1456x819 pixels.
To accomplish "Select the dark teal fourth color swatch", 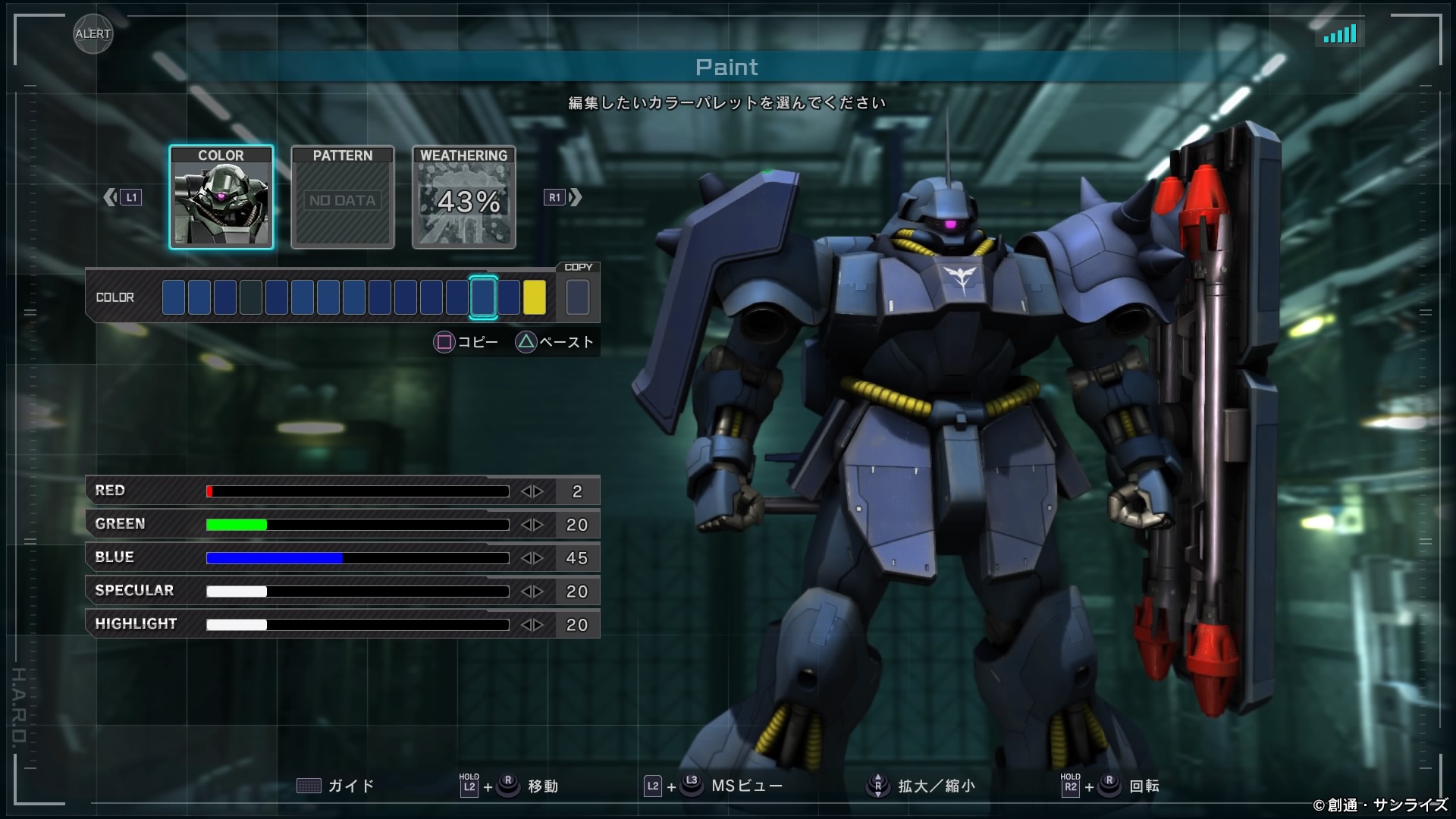I will [x=251, y=297].
